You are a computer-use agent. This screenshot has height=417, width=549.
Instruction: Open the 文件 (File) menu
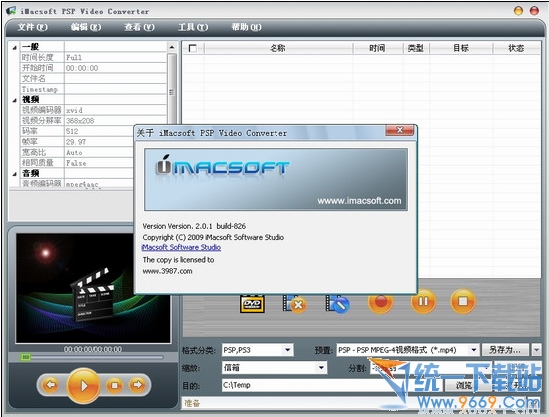(x=33, y=27)
